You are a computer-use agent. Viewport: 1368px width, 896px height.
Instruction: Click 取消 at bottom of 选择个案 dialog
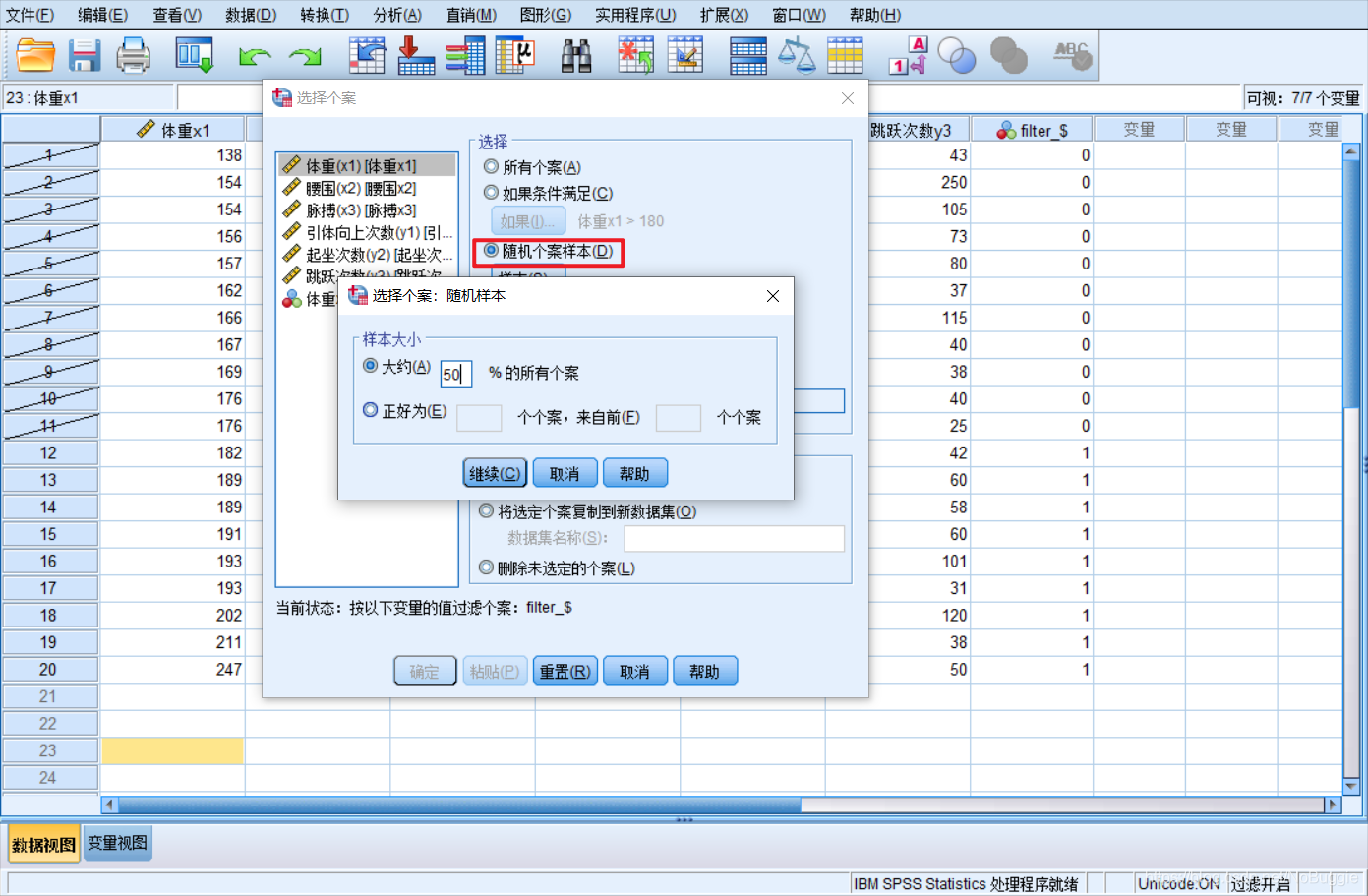pos(635,672)
